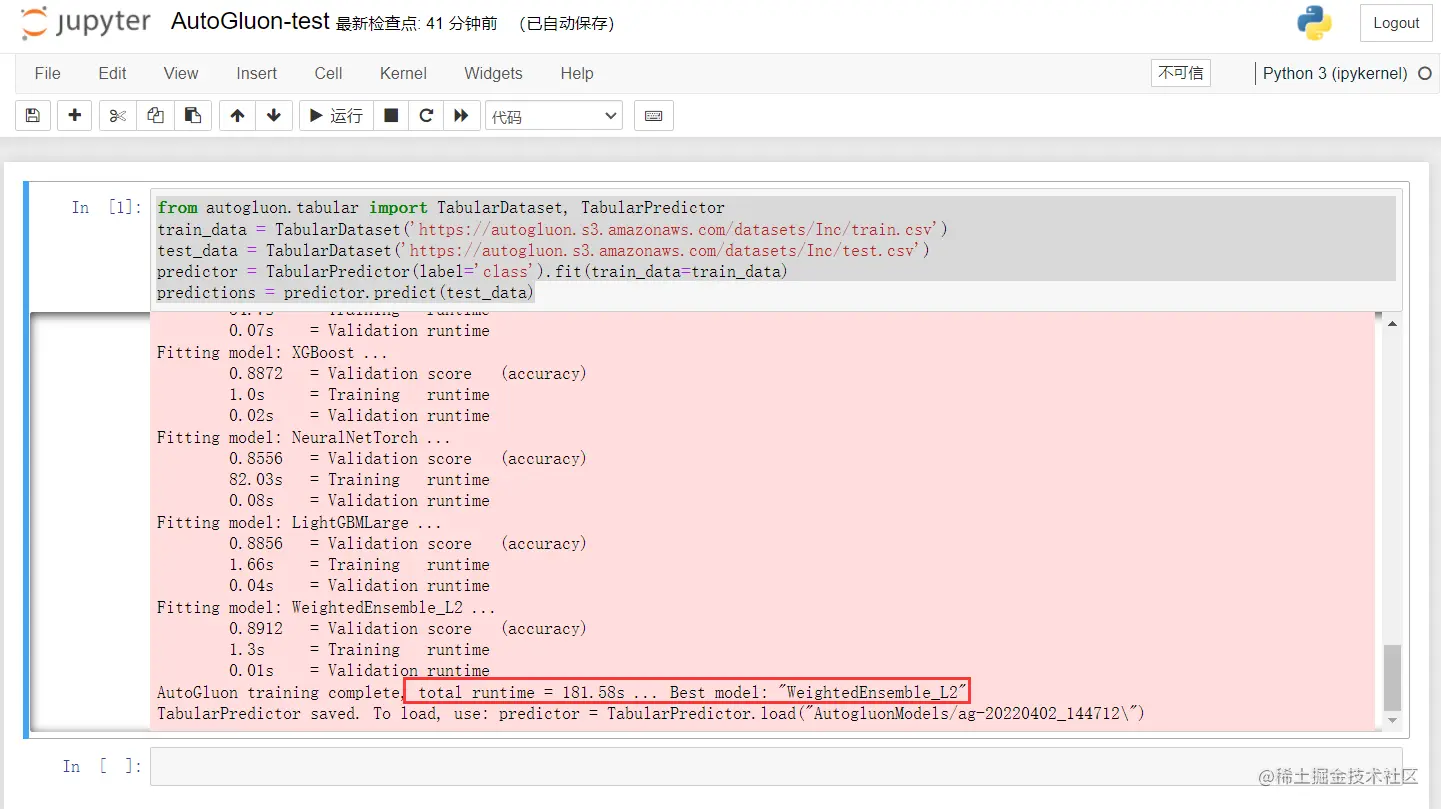Open the Edit menu
Screen dimensions: 1441x809
(x=112, y=73)
